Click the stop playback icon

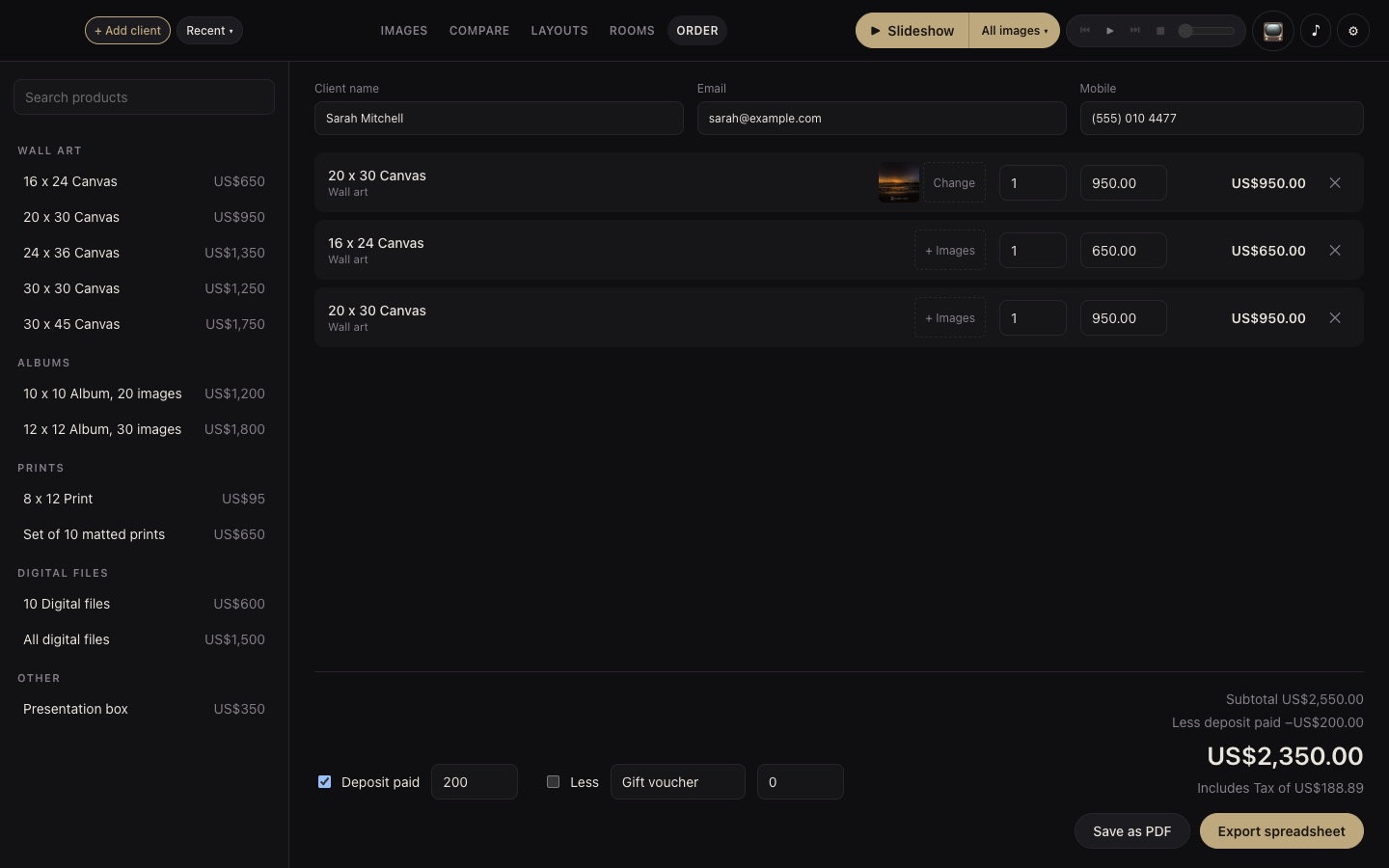pyautogui.click(x=1160, y=31)
